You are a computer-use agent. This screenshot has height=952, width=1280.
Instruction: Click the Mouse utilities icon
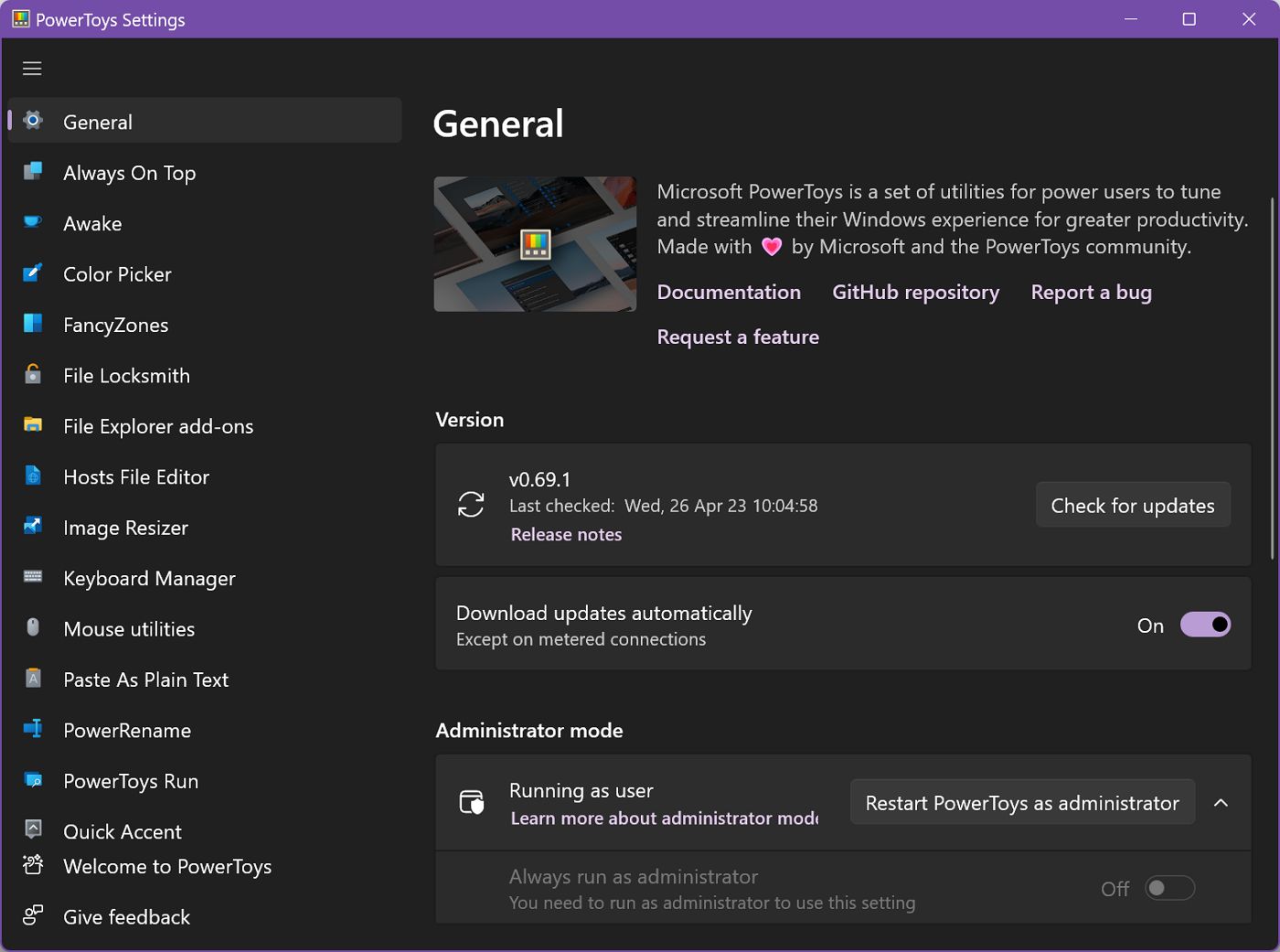click(x=33, y=627)
